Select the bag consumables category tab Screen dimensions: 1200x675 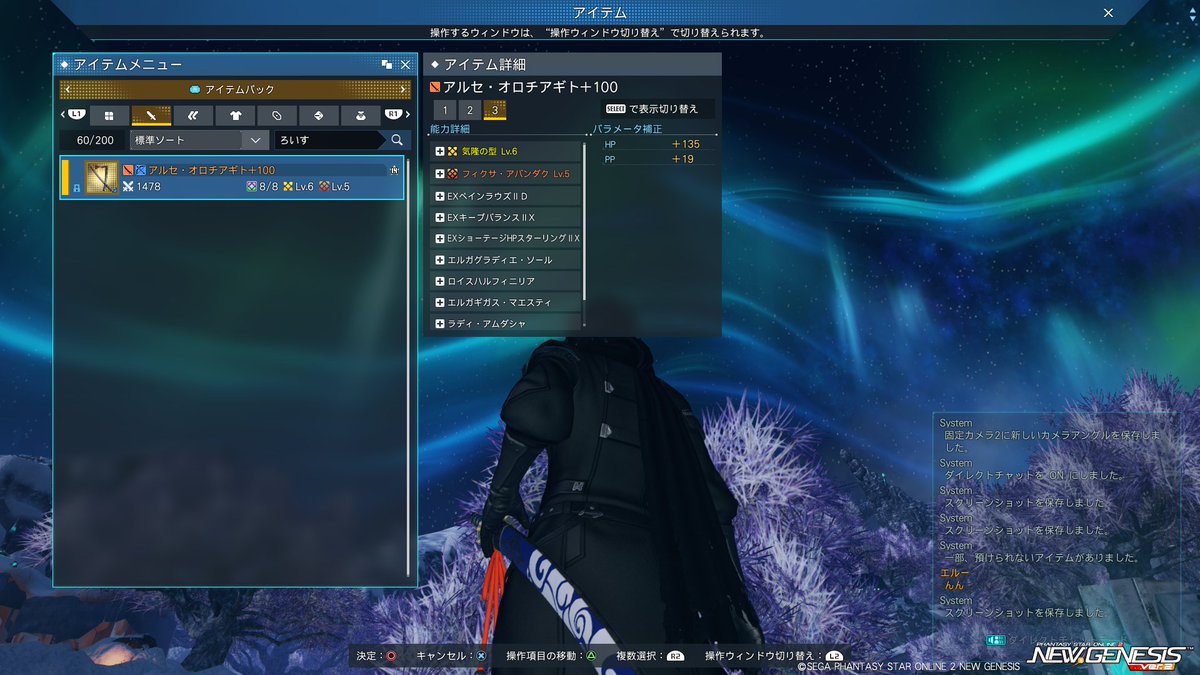coord(361,115)
